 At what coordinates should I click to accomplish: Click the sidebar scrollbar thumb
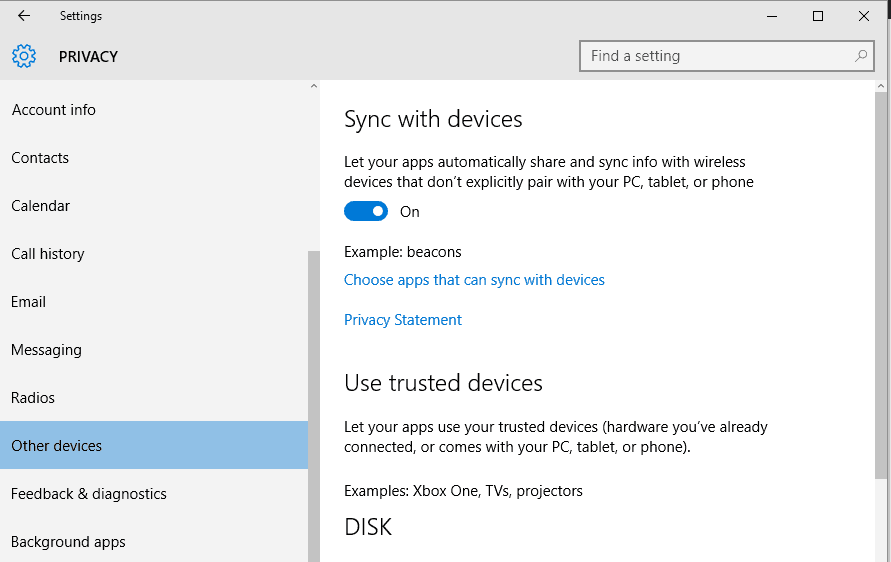point(313,400)
